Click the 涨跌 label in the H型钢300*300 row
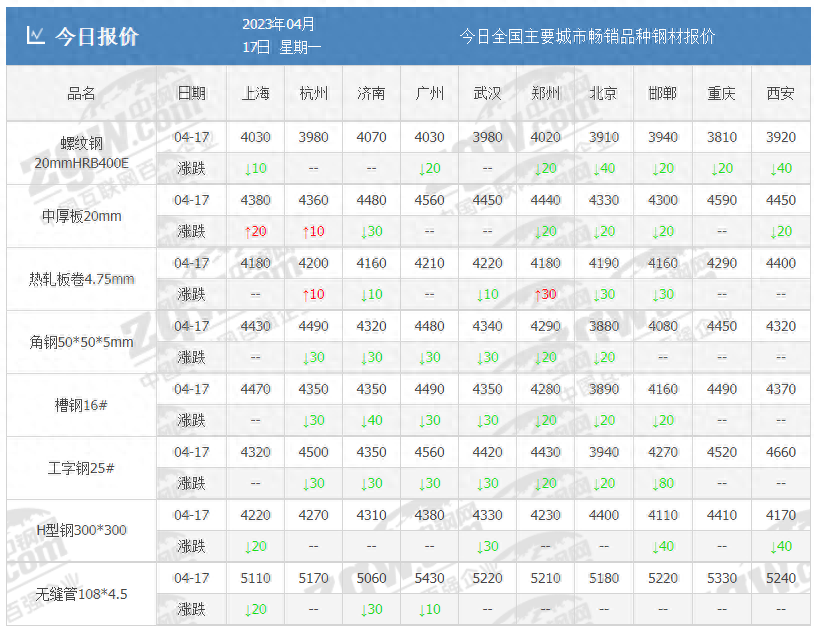The image size is (815, 629). [x=191, y=546]
